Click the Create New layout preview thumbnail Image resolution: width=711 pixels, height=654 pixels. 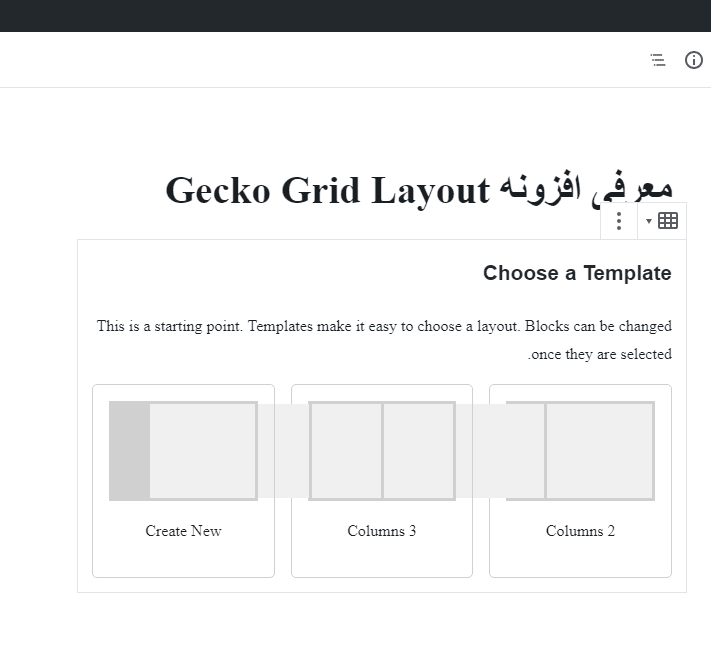[x=183, y=451]
